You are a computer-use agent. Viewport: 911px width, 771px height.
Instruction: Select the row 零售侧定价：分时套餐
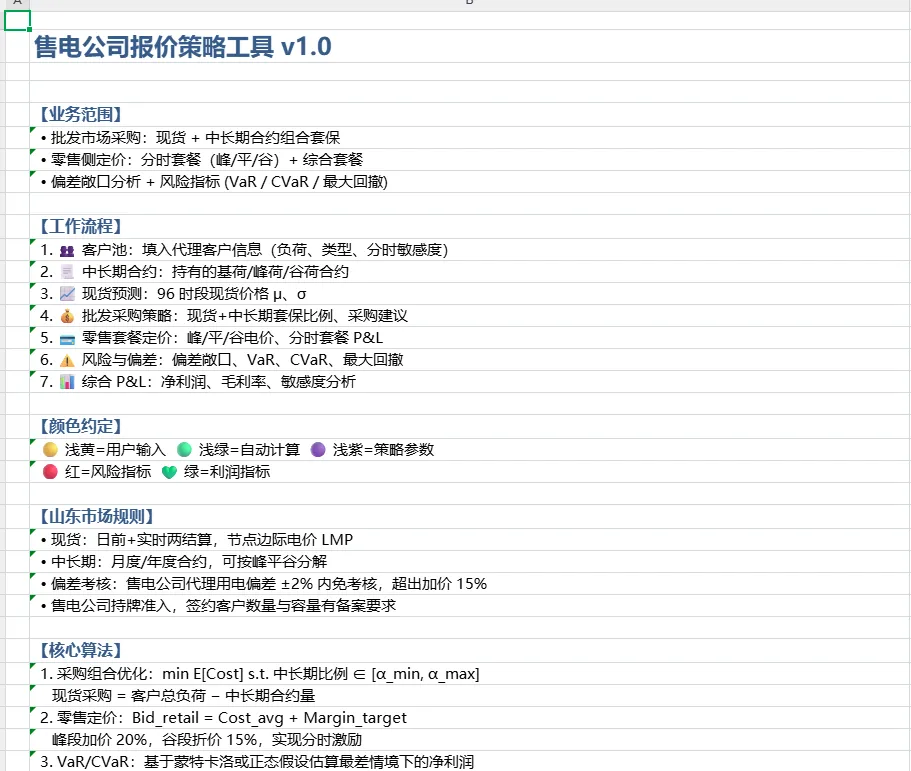click(x=469, y=159)
